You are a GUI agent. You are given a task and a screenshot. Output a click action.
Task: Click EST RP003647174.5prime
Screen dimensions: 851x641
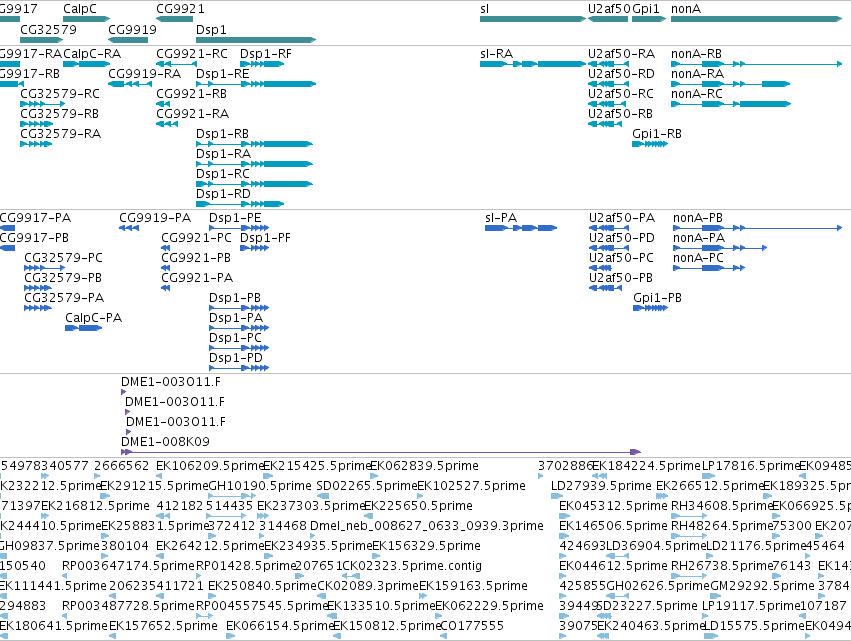128,566
